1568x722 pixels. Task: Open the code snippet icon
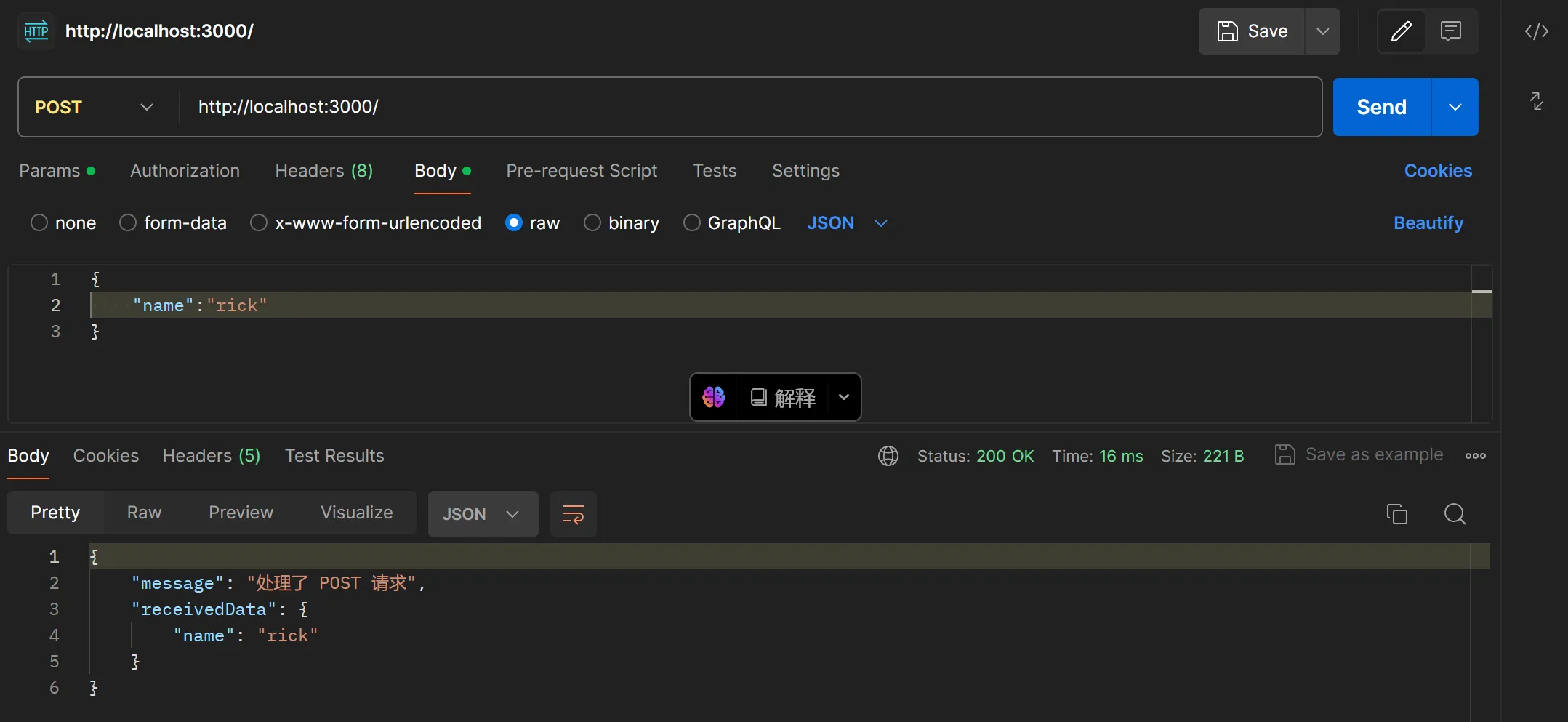[1536, 31]
